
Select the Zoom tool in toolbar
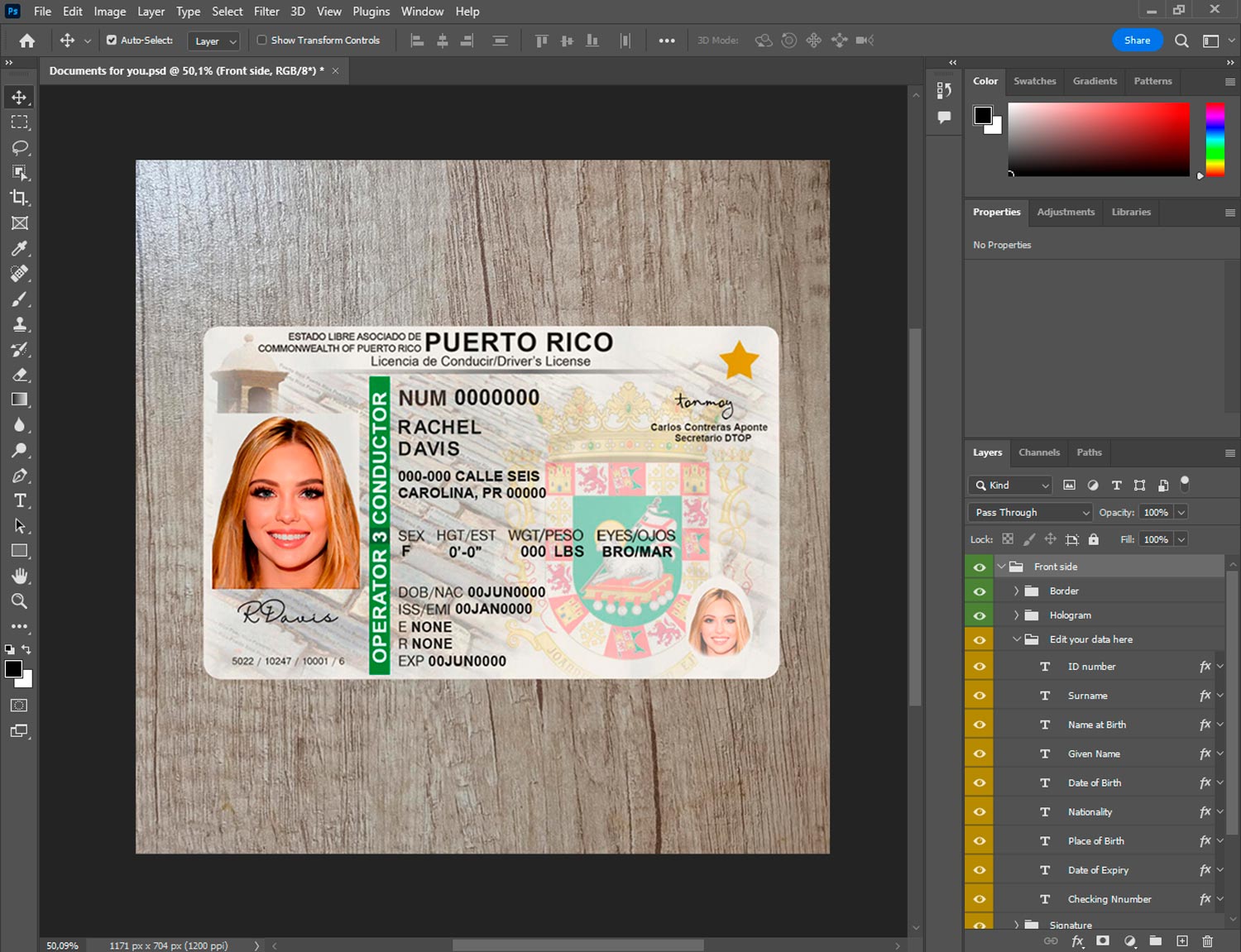point(20,601)
